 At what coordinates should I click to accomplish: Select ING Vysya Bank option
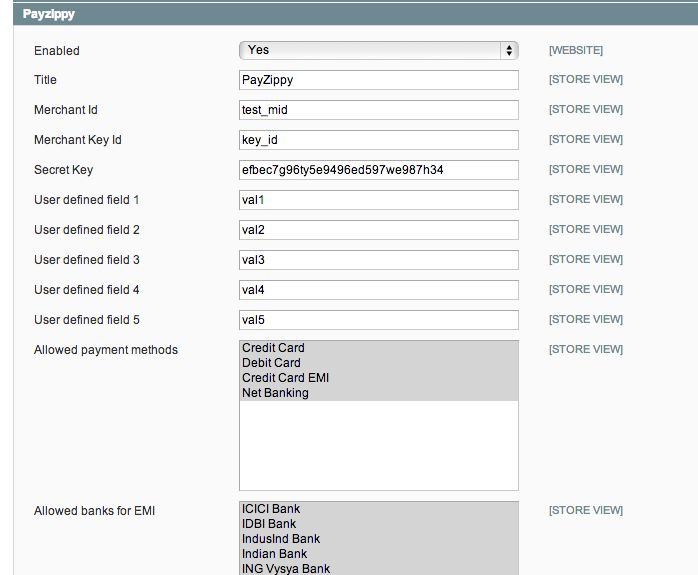(x=286, y=568)
